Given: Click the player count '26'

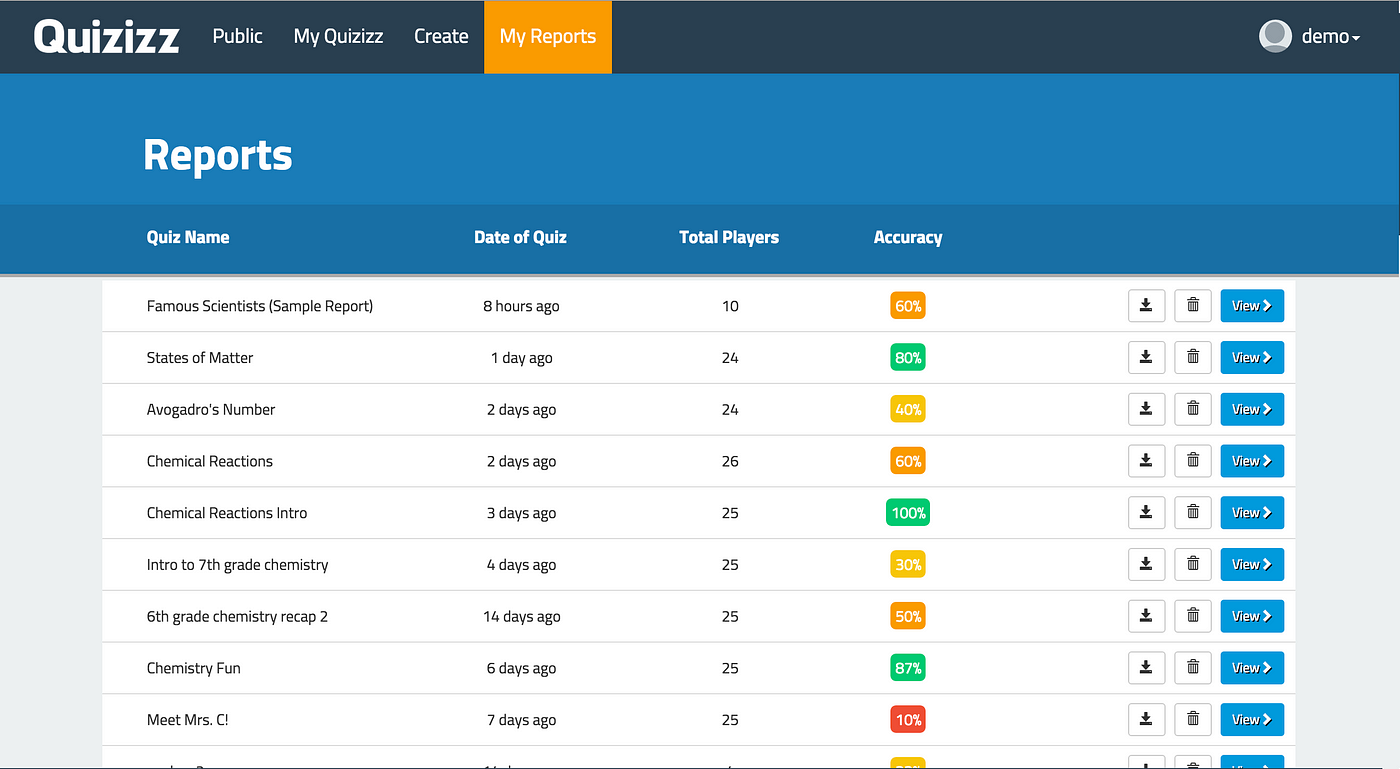Looking at the screenshot, I should (730, 461).
